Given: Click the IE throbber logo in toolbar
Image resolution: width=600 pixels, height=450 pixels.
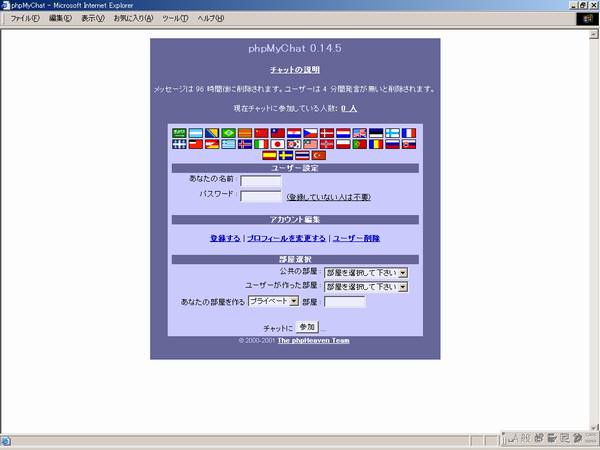Looking at the screenshot, I should pos(587,19).
